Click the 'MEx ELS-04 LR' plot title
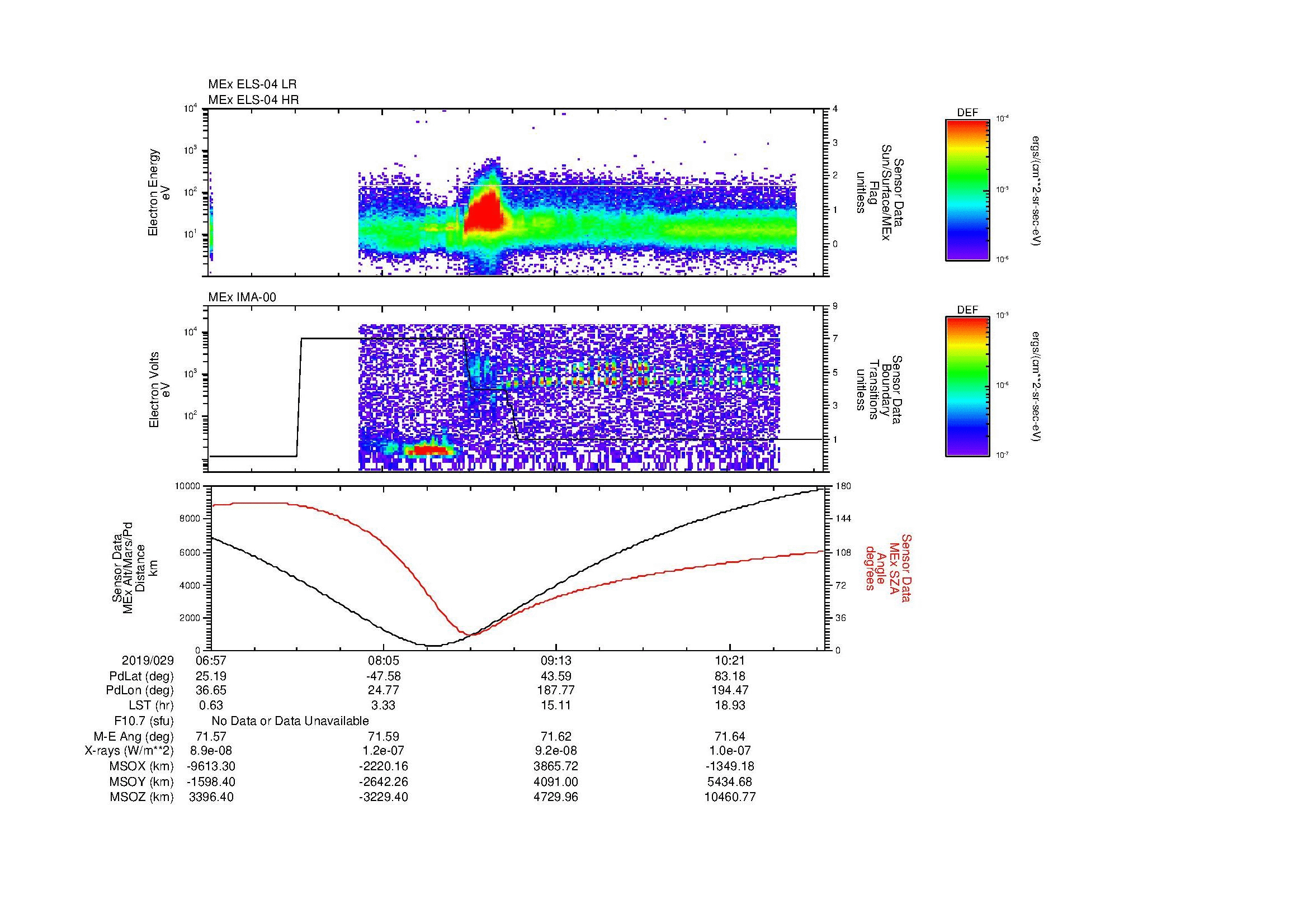 (x=252, y=84)
